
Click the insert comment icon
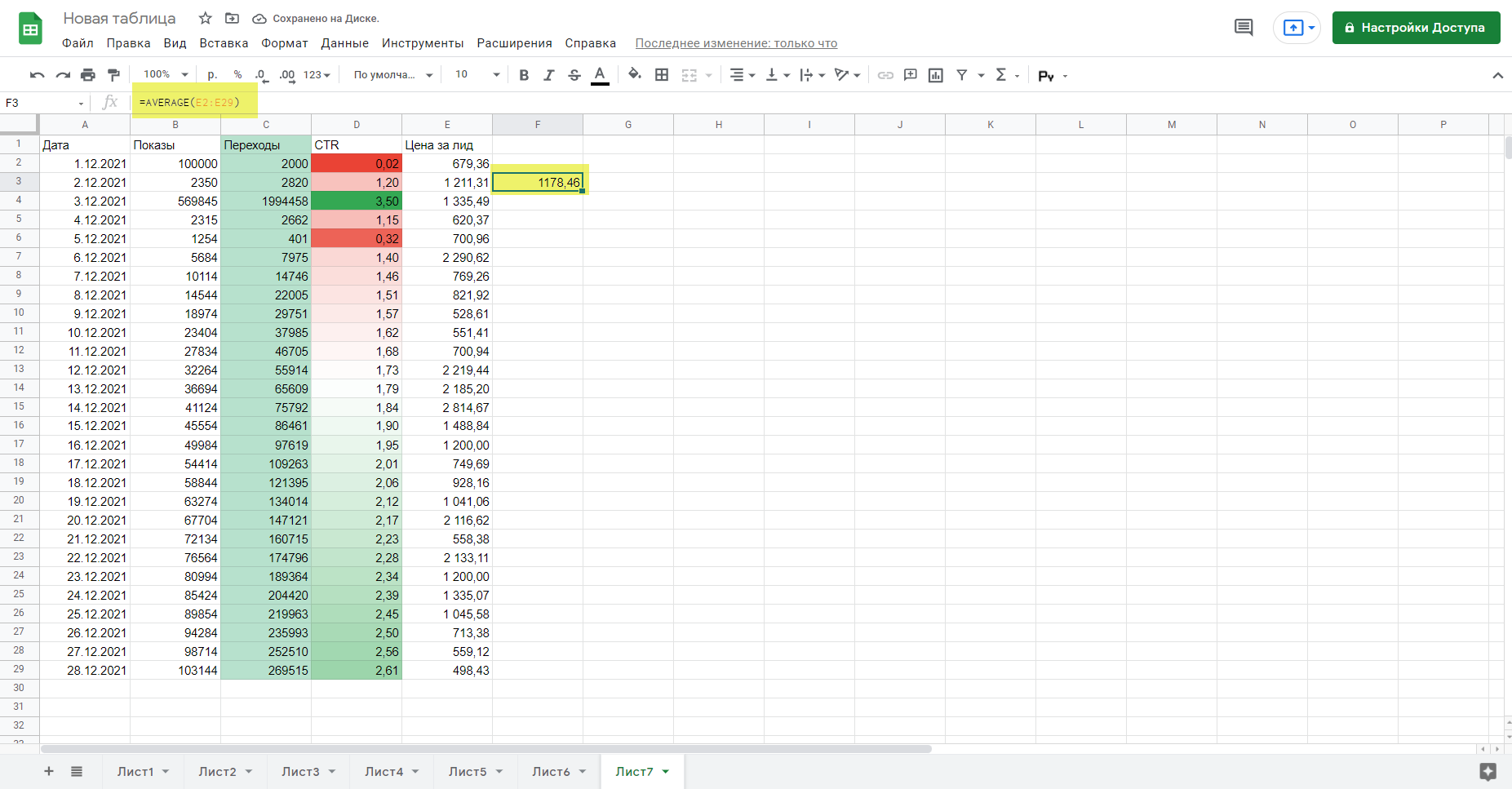click(911, 75)
